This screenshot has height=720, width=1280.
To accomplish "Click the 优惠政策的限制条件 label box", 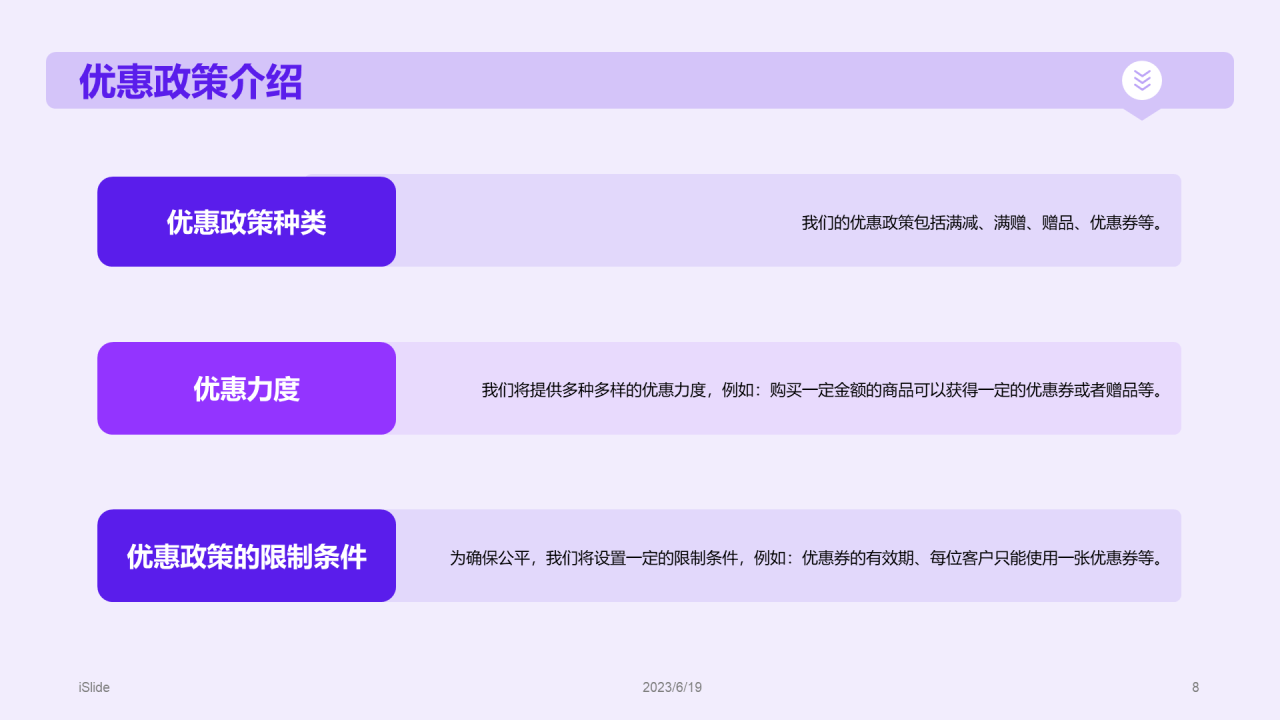I will tap(246, 556).
